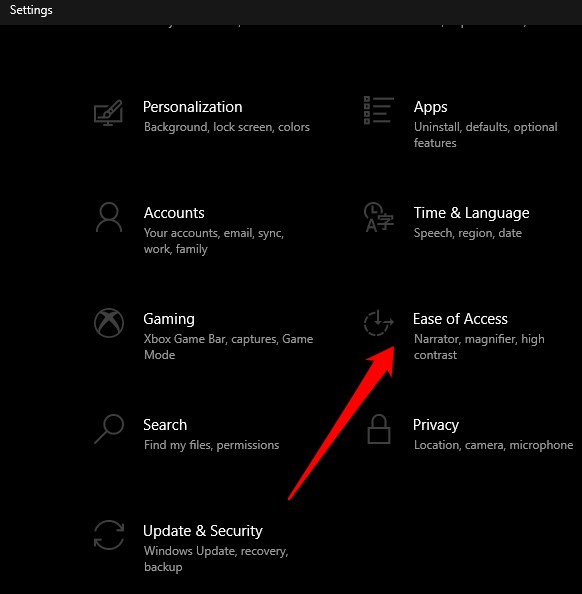This screenshot has height=594, width=582.
Task: Click 'Windows Update, recovery, backup' description
Action: click(216, 559)
